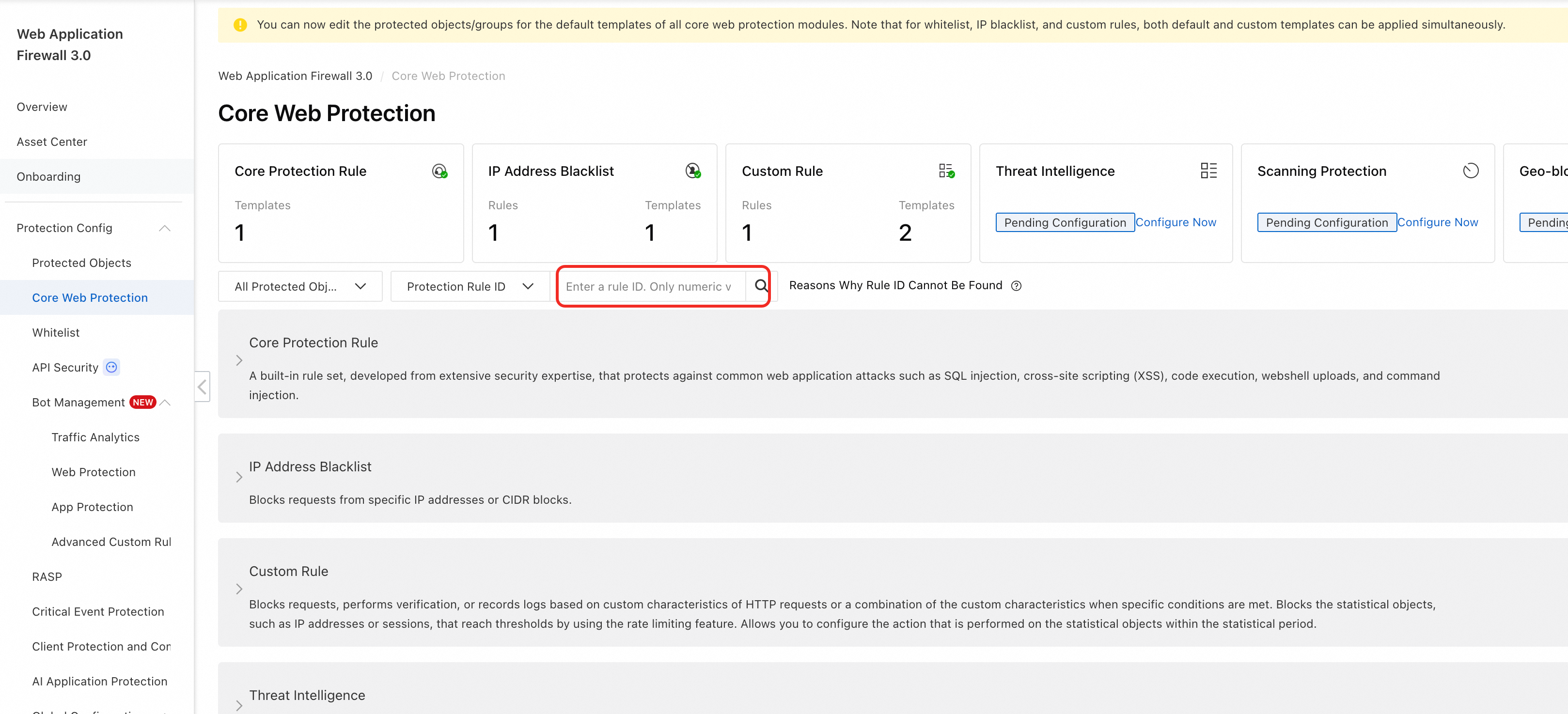The image size is (1568, 714).
Task: Click the search magnifier icon
Action: 761,285
